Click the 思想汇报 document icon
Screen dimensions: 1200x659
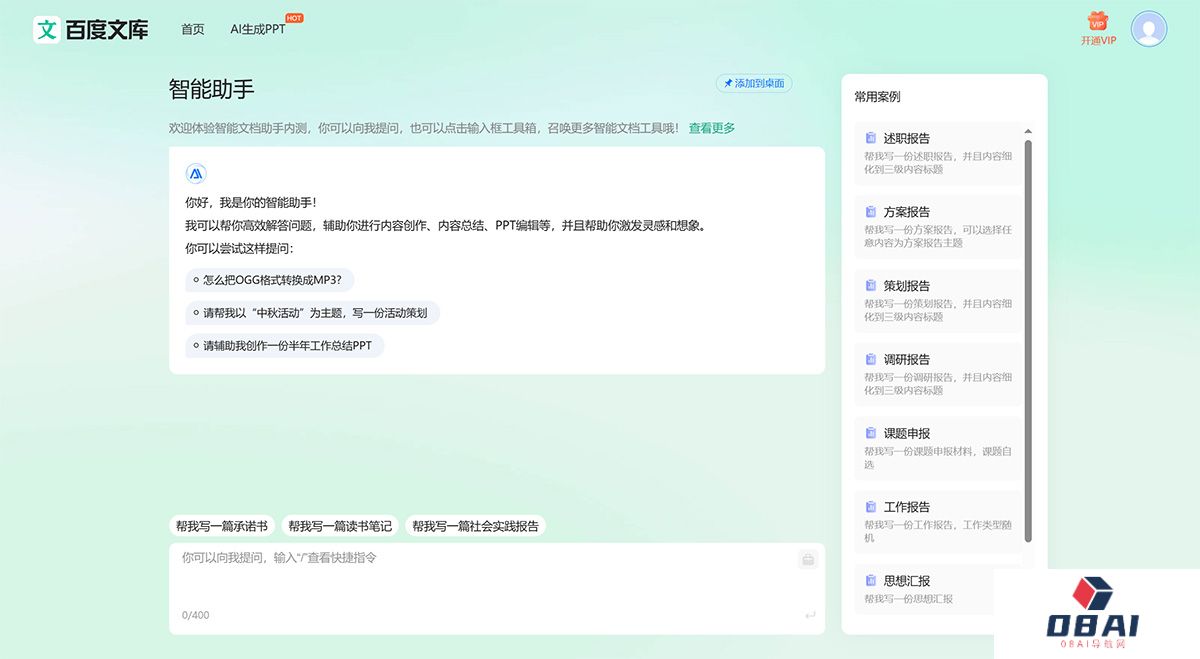[871, 581]
